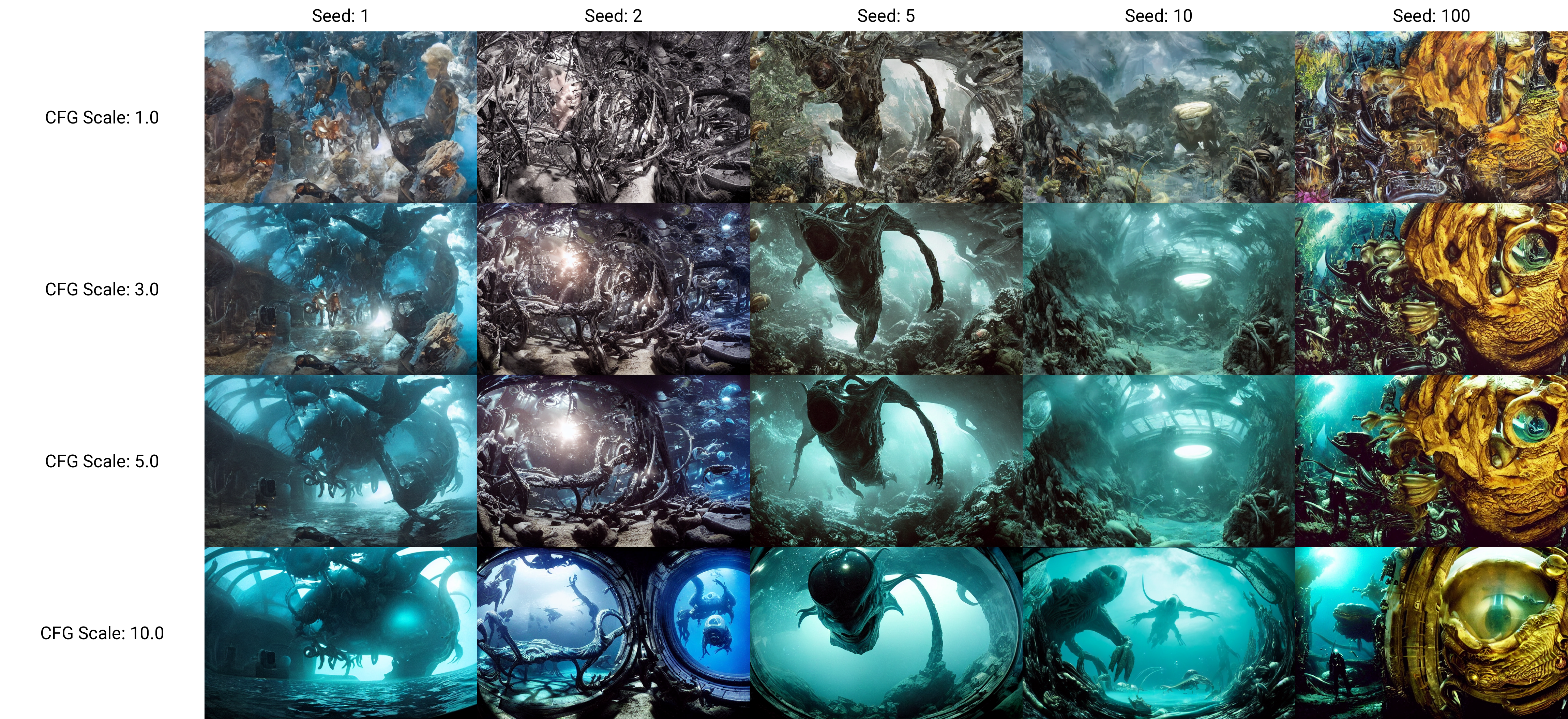
Task: Click the 'CFG Scale: 5.0' row label
Action: click(x=102, y=461)
